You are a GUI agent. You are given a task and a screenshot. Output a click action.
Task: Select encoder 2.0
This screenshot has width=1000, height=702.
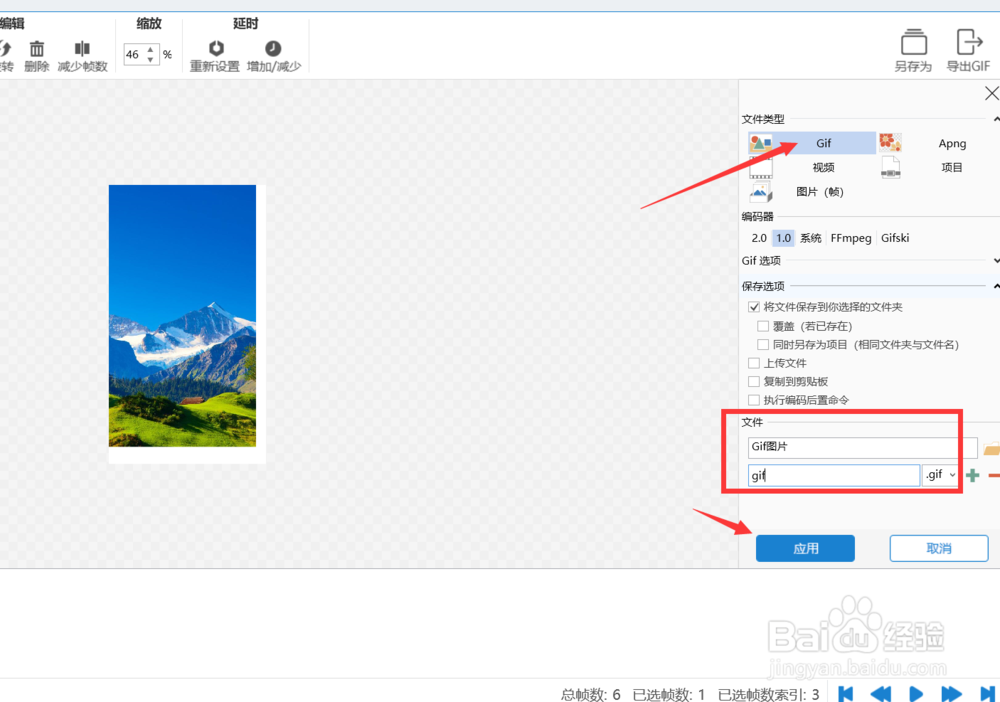pyautogui.click(x=759, y=238)
